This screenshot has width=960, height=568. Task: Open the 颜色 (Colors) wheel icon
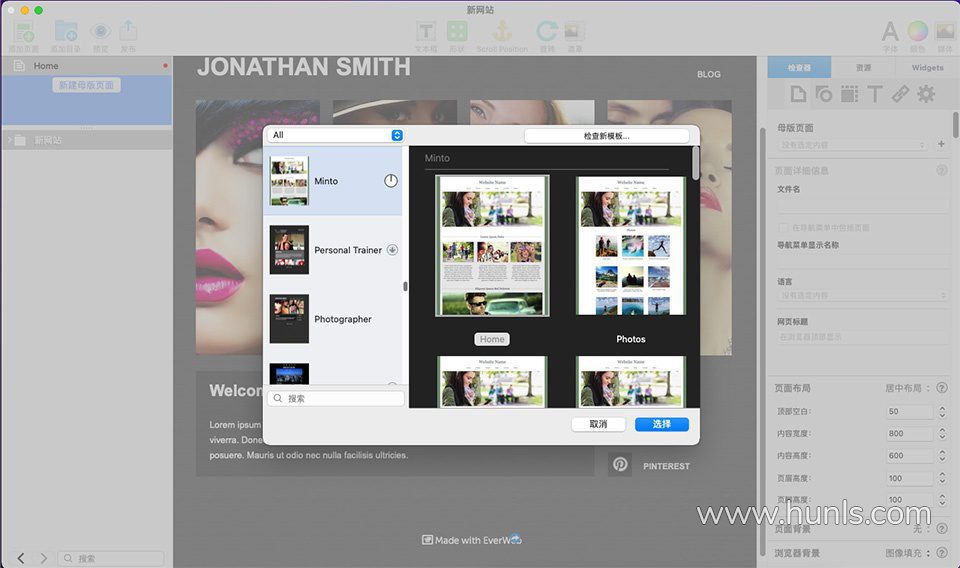(x=917, y=31)
